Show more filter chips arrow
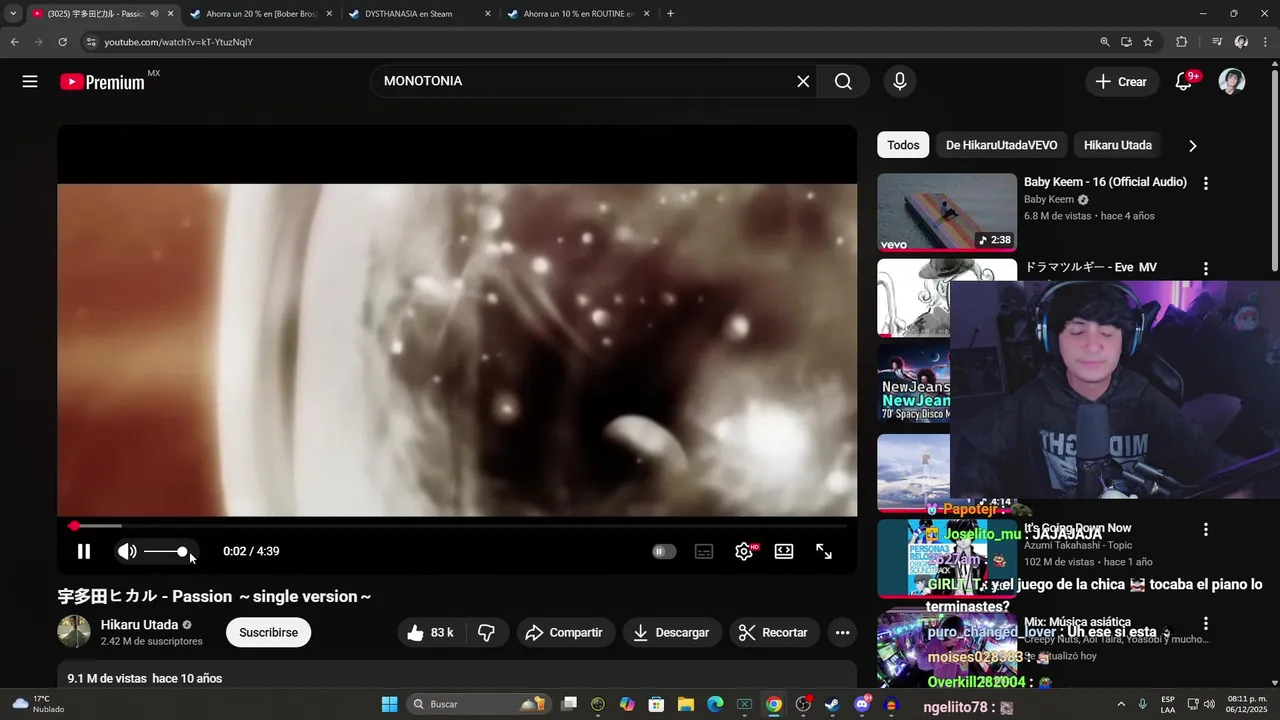 [1192, 146]
